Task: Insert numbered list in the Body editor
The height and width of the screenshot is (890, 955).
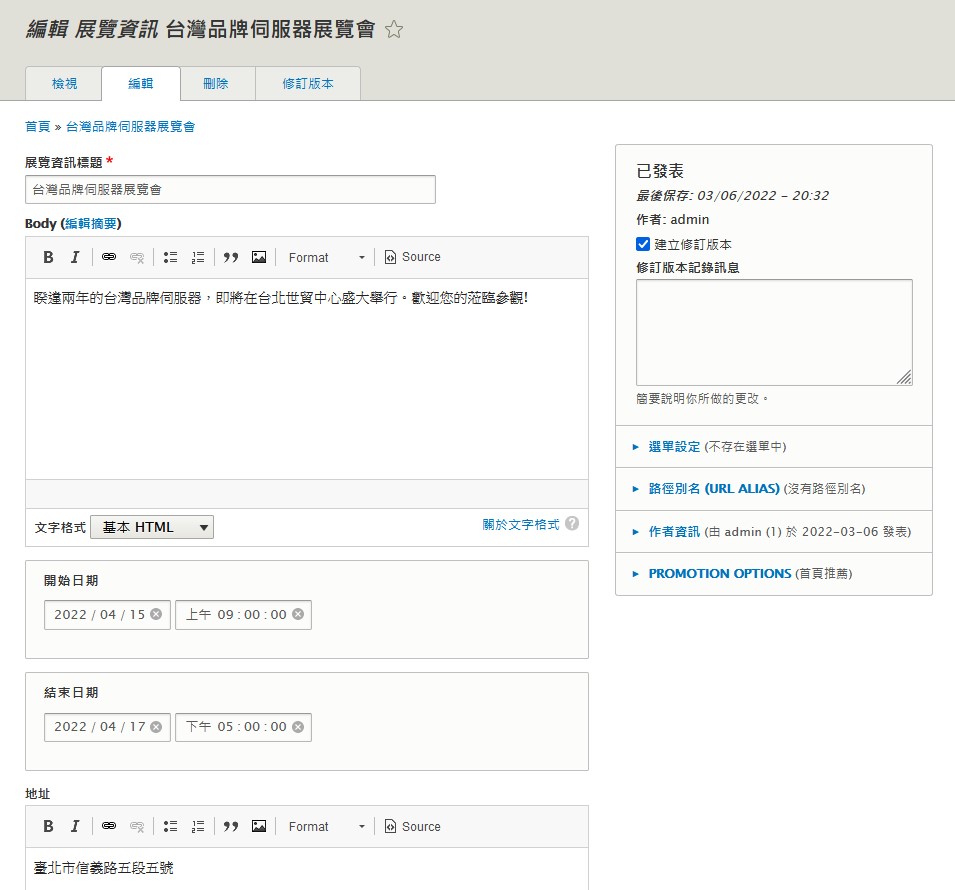Action: click(x=198, y=257)
